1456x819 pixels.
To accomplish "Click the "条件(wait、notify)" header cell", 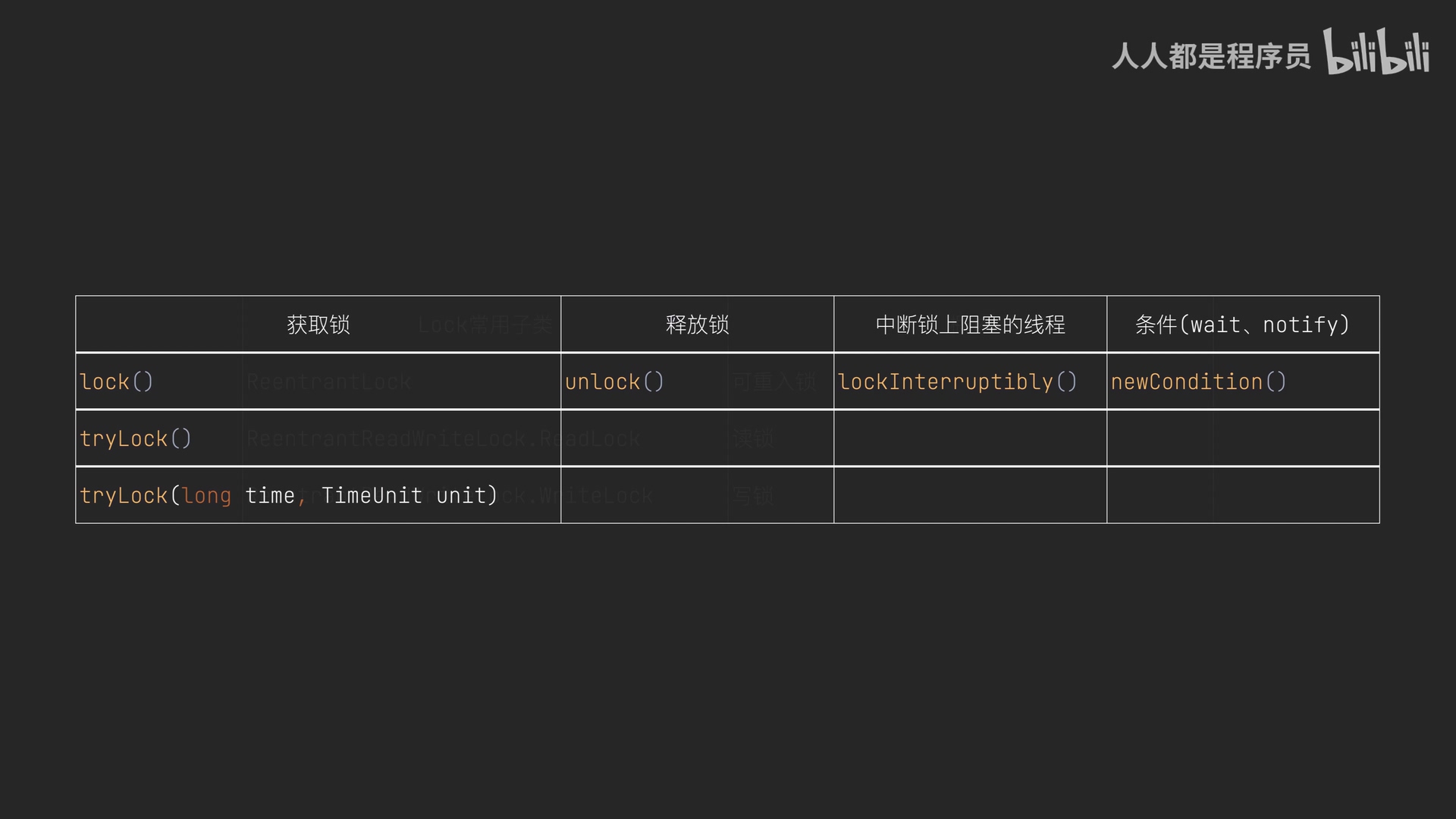I will click(x=1242, y=325).
